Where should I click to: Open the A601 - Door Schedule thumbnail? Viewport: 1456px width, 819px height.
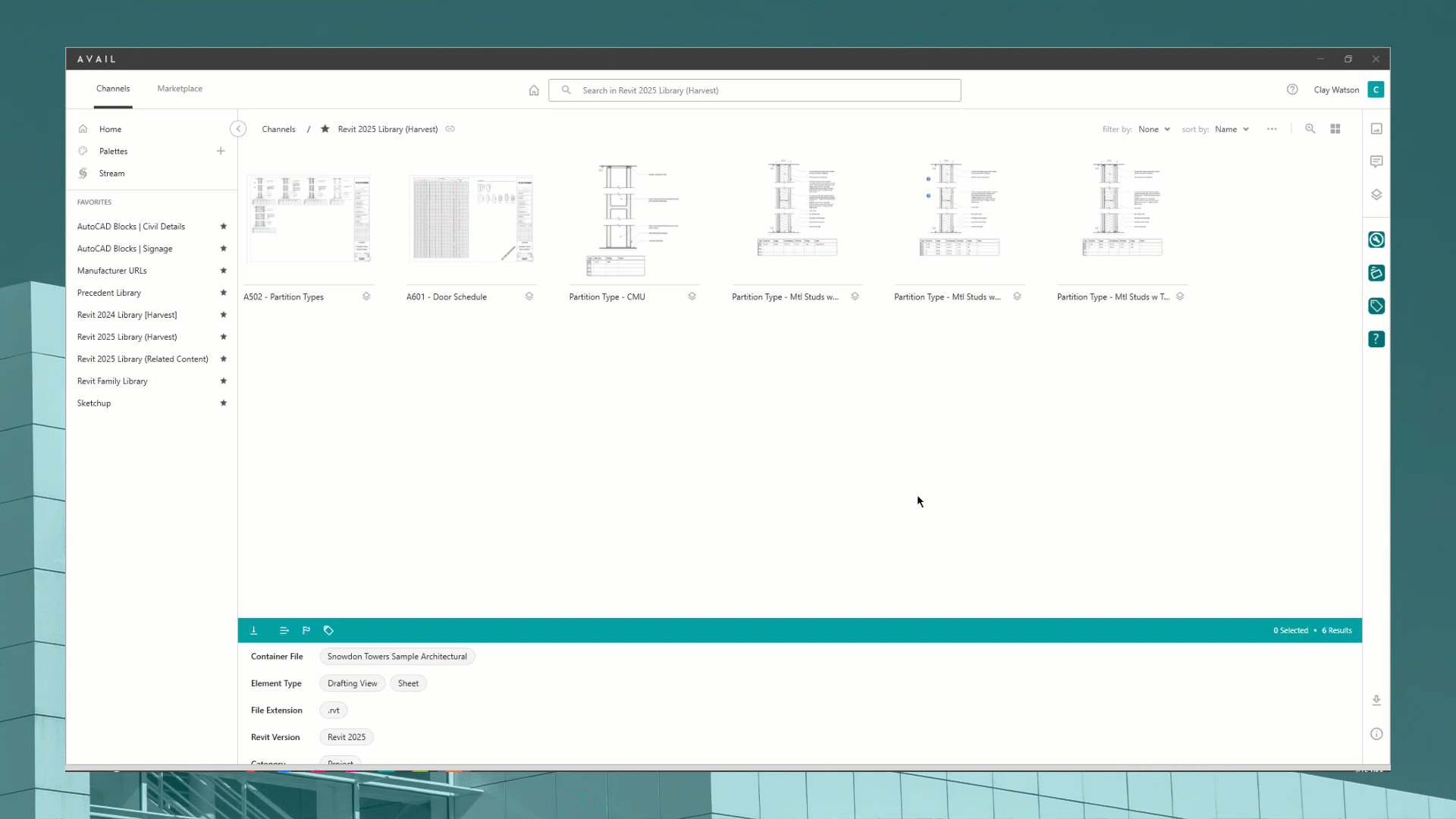[471, 219]
